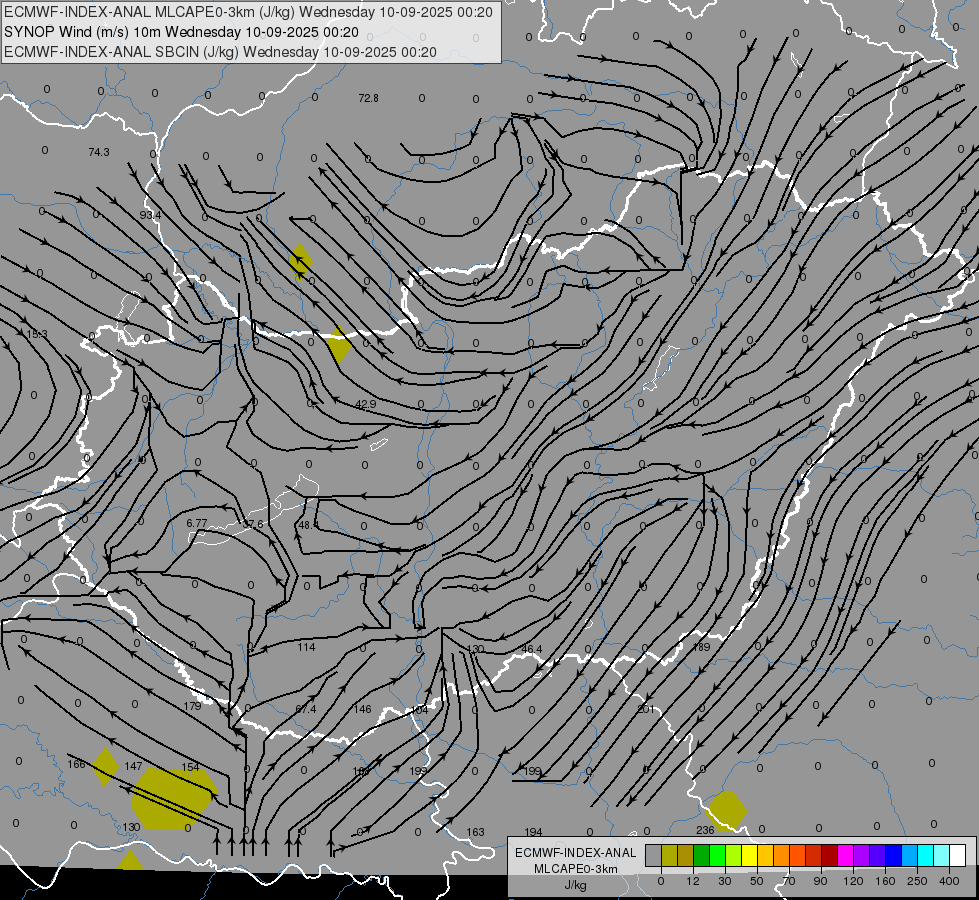Click the map value 154
The width and height of the screenshot is (979, 900).
tap(190, 767)
